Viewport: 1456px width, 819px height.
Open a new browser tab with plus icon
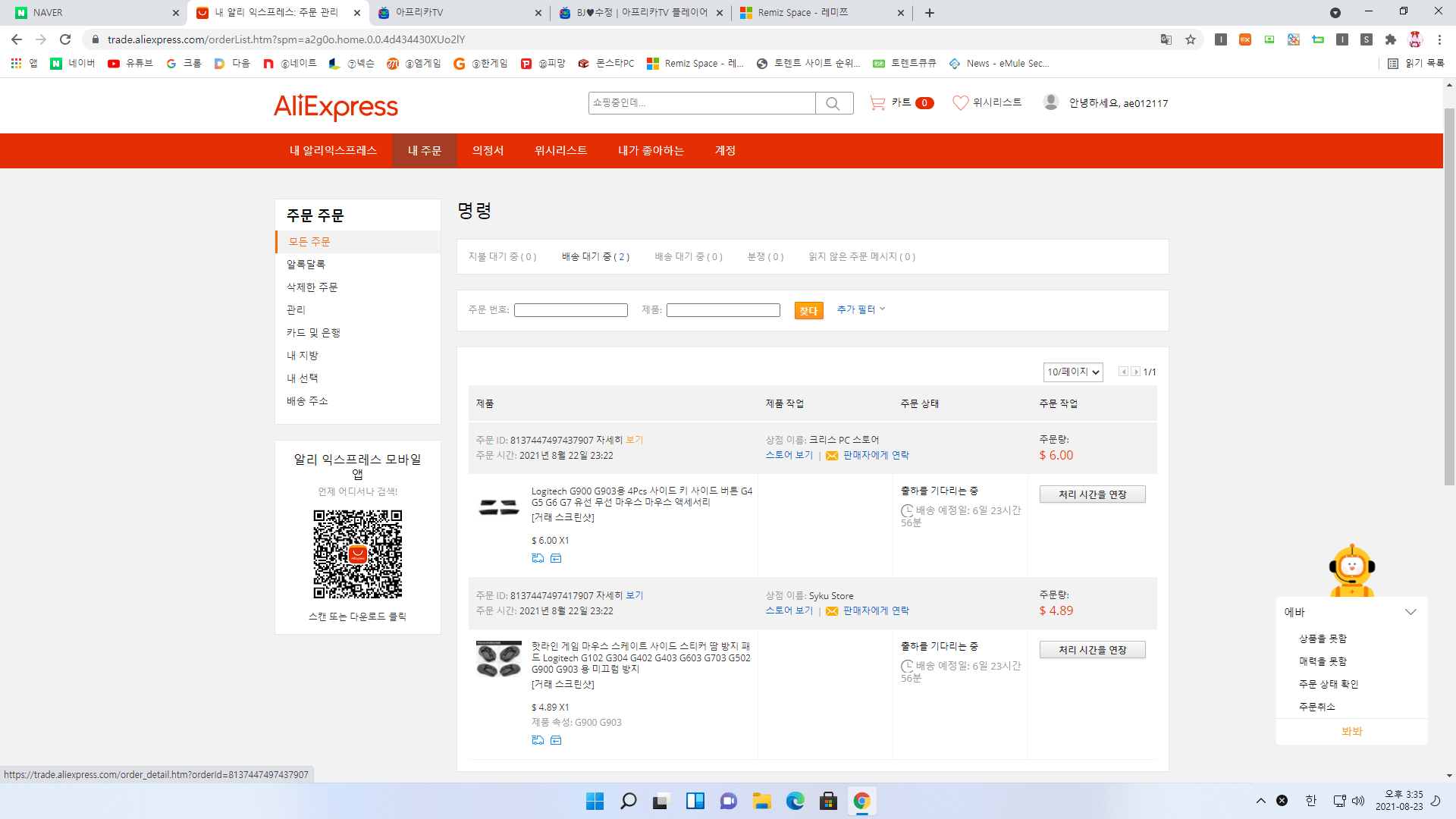point(930,13)
